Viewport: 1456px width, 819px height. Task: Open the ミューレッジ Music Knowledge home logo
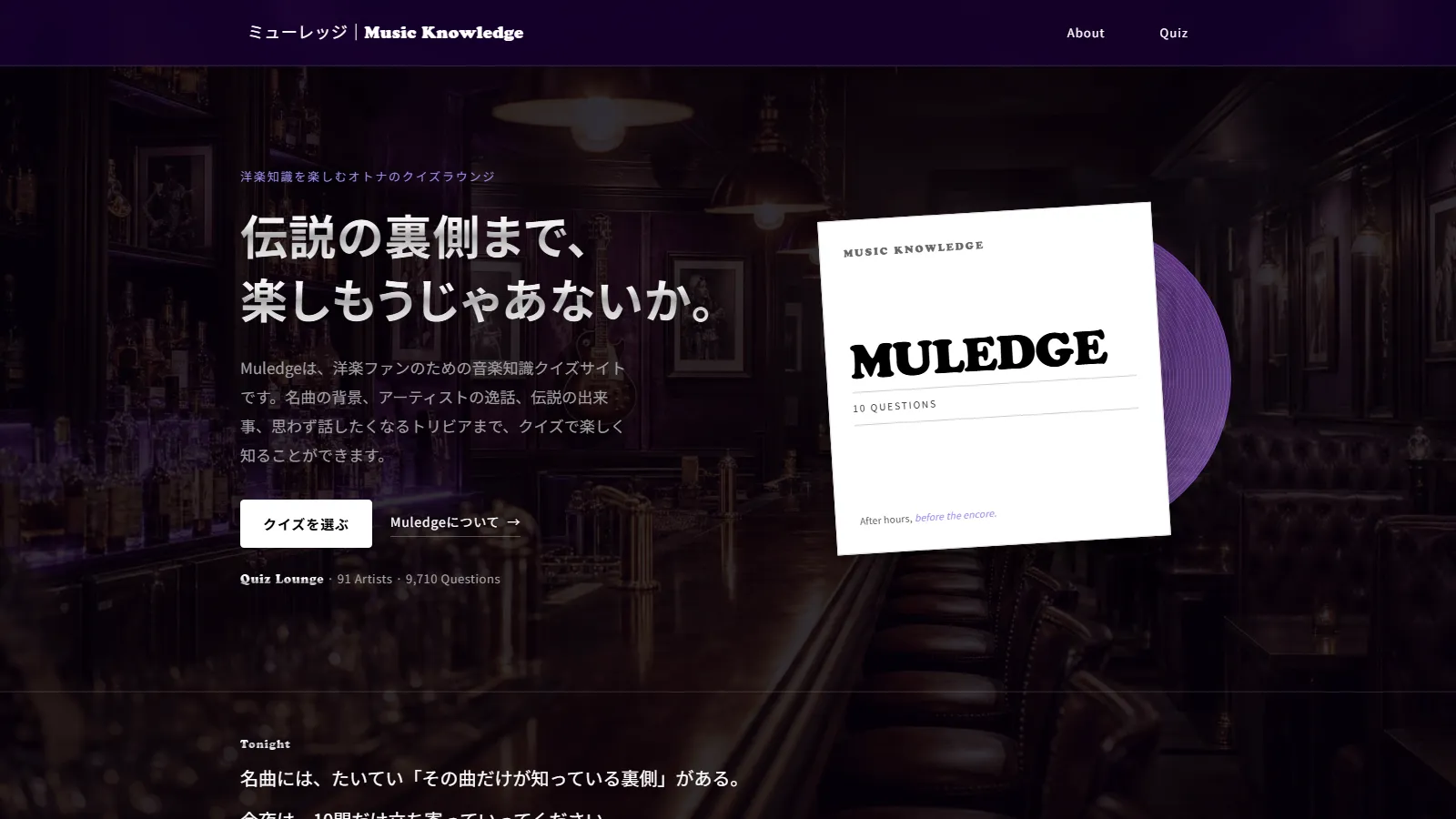385,33
